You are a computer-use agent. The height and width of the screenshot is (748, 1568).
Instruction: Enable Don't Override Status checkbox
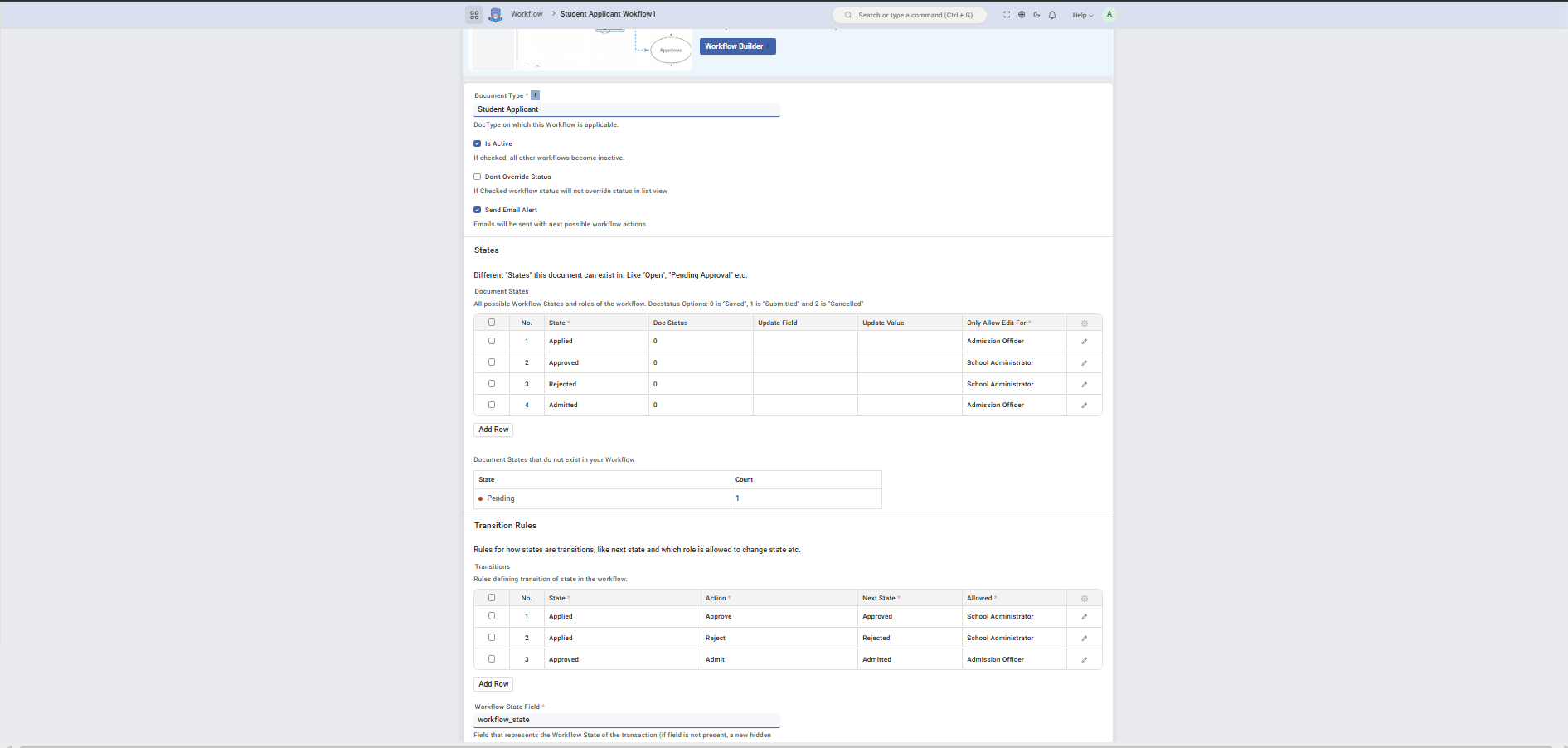point(478,177)
